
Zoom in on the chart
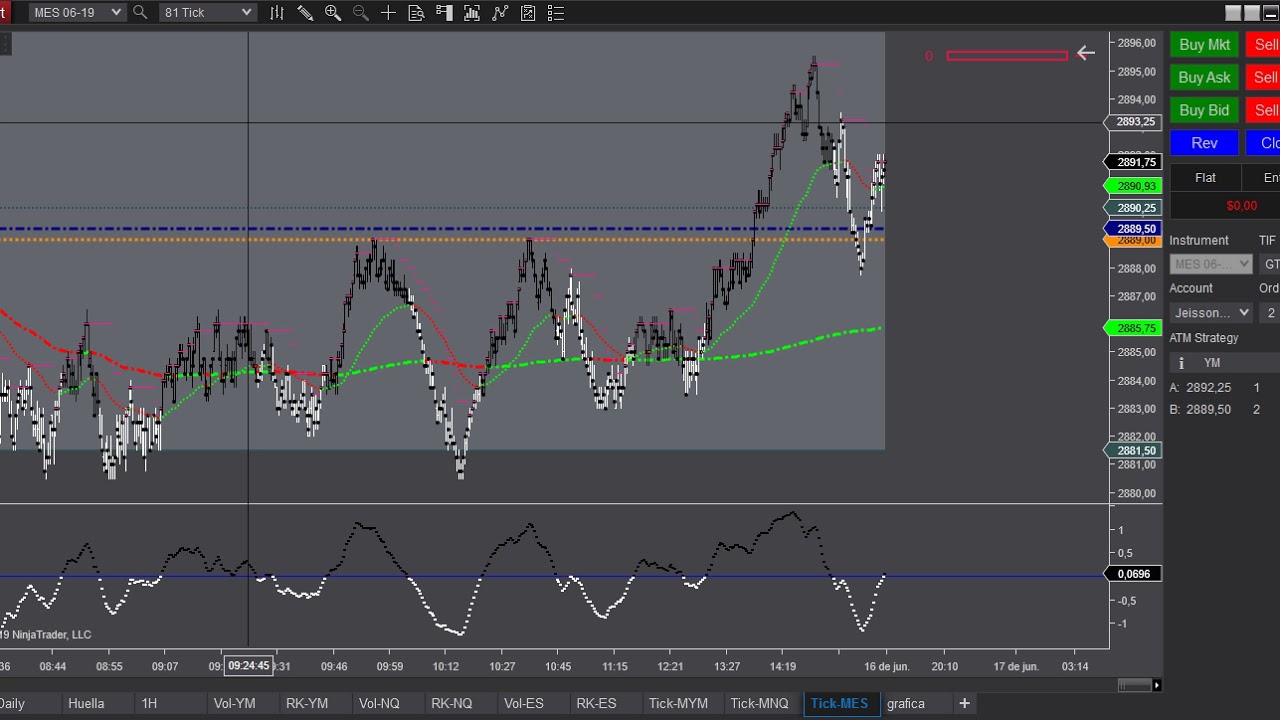333,13
